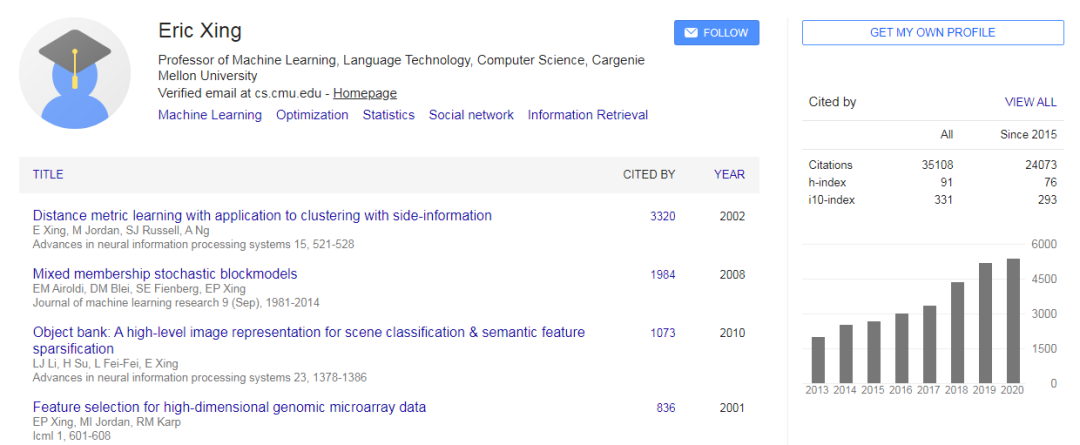Image resolution: width=1080 pixels, height=445 pixels.
Task: Click the graduation cap profile avatar
Action: [x=75, y=73]
